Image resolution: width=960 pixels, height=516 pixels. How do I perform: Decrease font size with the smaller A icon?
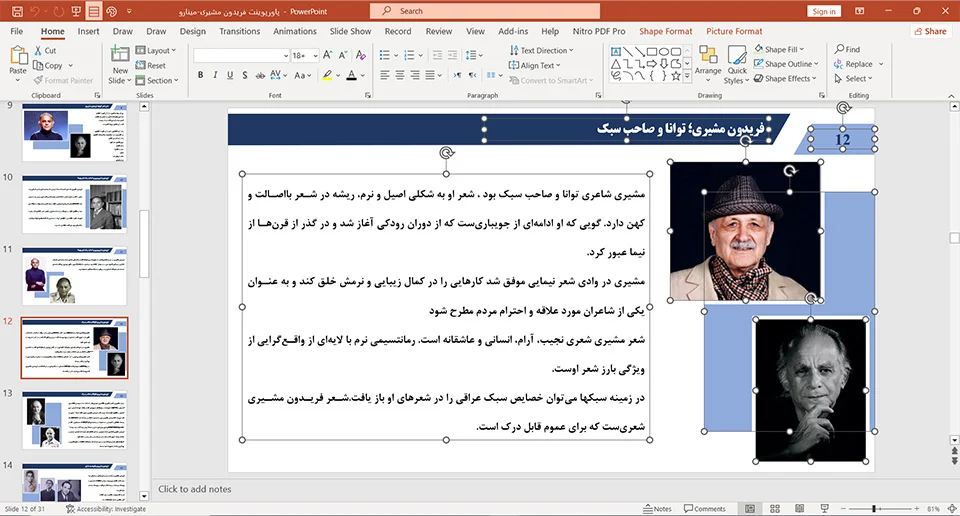tap(343, 55)
